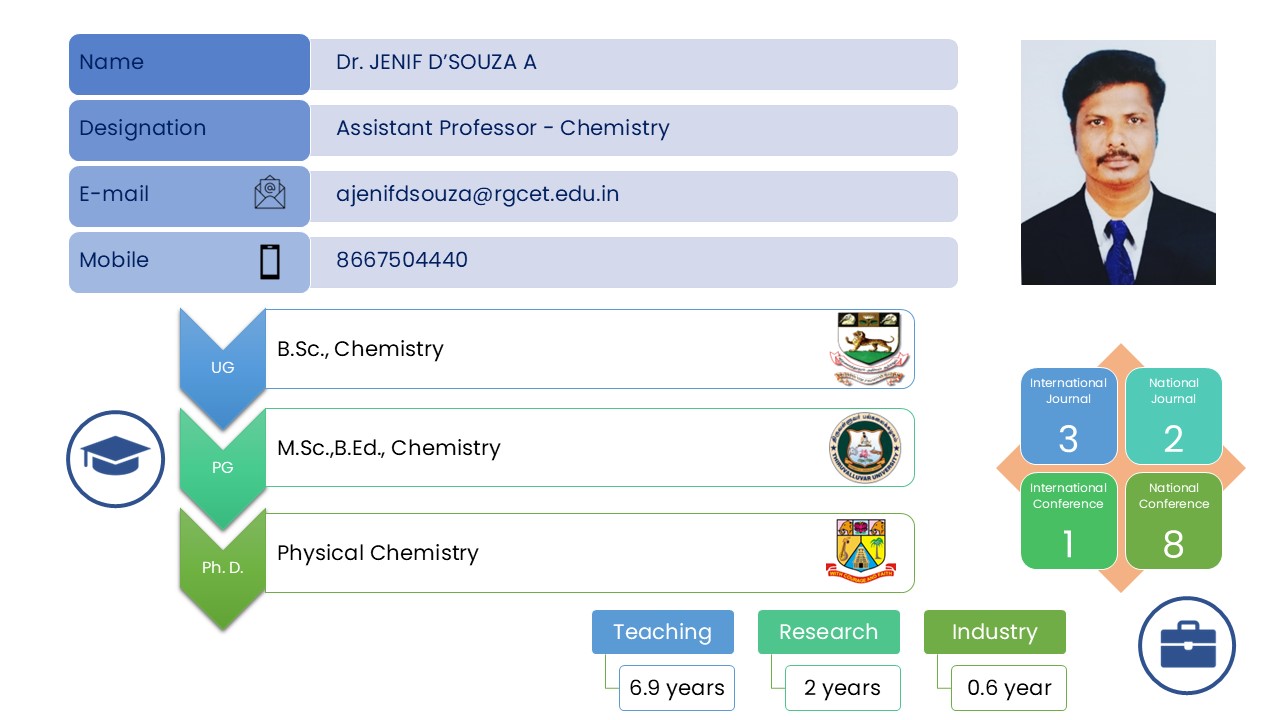Click the National Journal tile

tap(1173, 416)
